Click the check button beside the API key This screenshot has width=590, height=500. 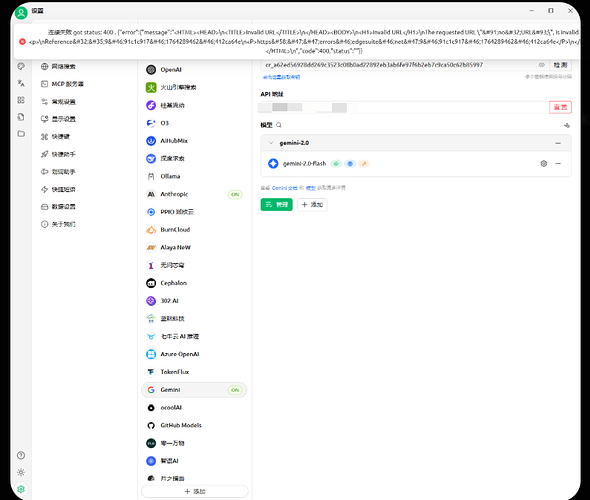pyautogui.click(x=560, y=65)
